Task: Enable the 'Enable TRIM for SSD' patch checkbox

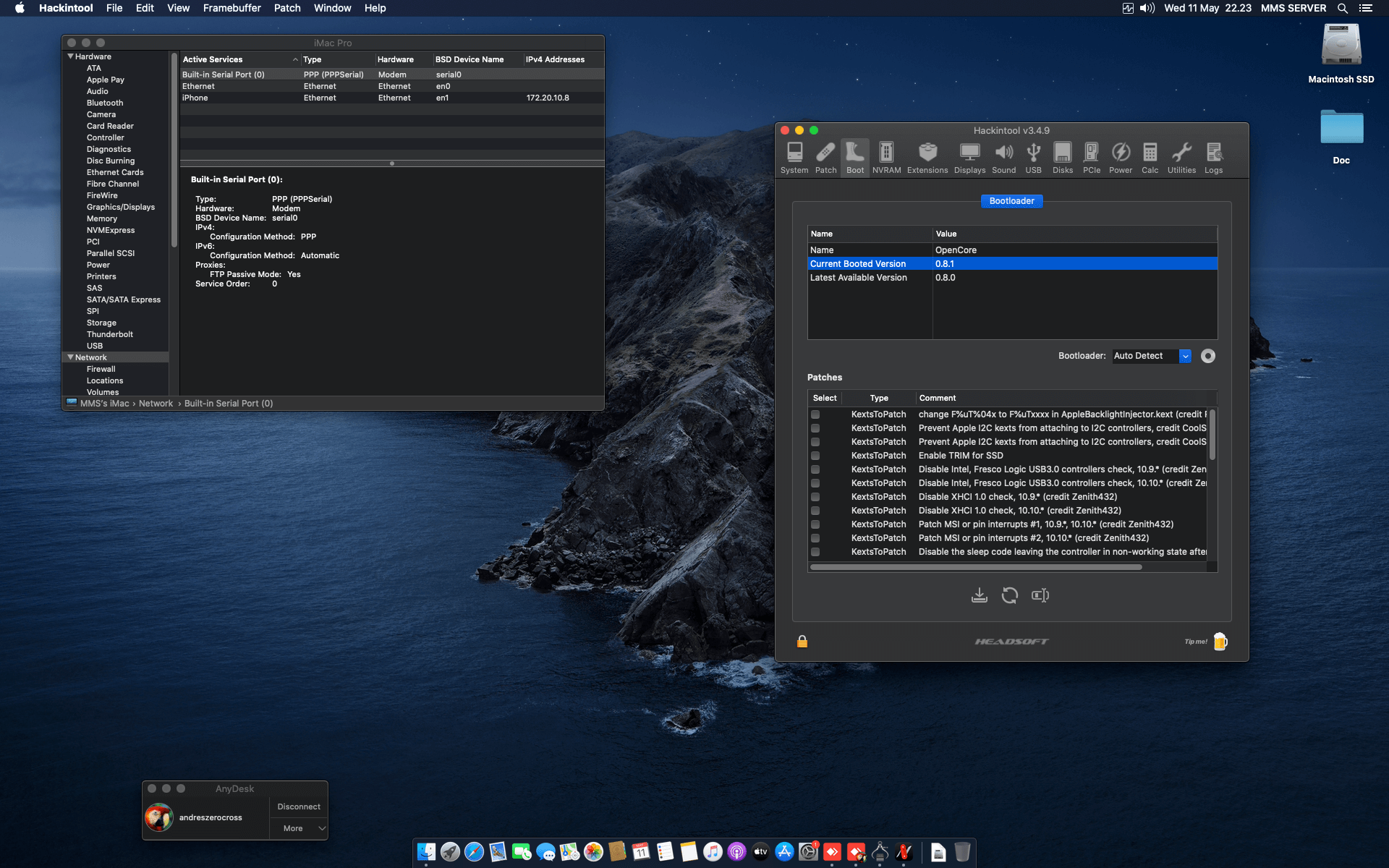Action: [x=815, y=455]
